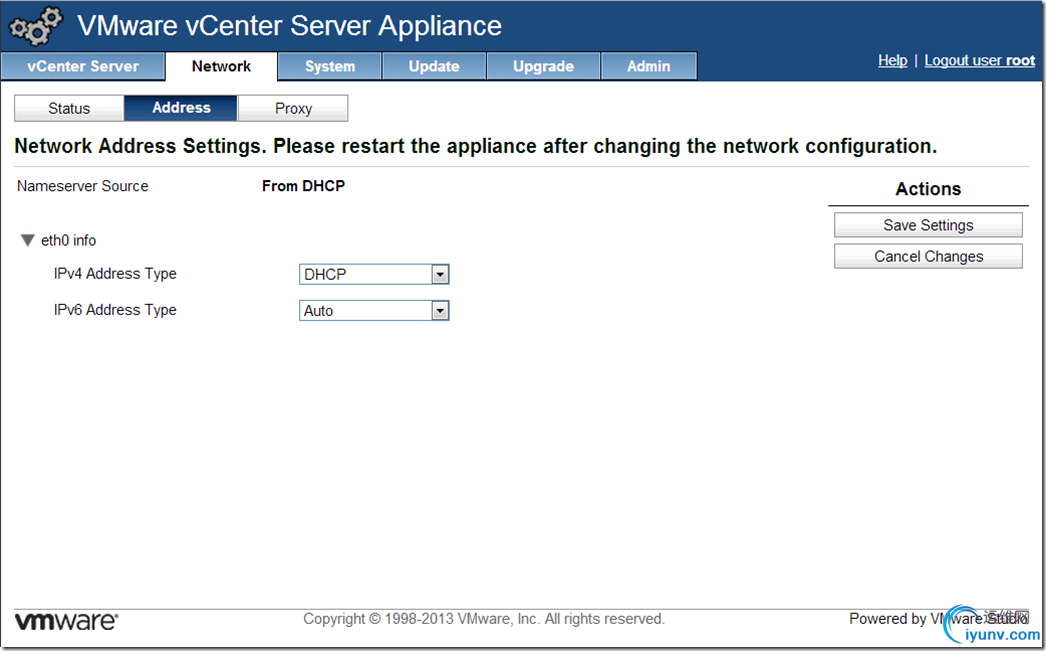The image size is (1046, 651).
Task: Click the gears logo icon in header
Action: coord(36,26)
